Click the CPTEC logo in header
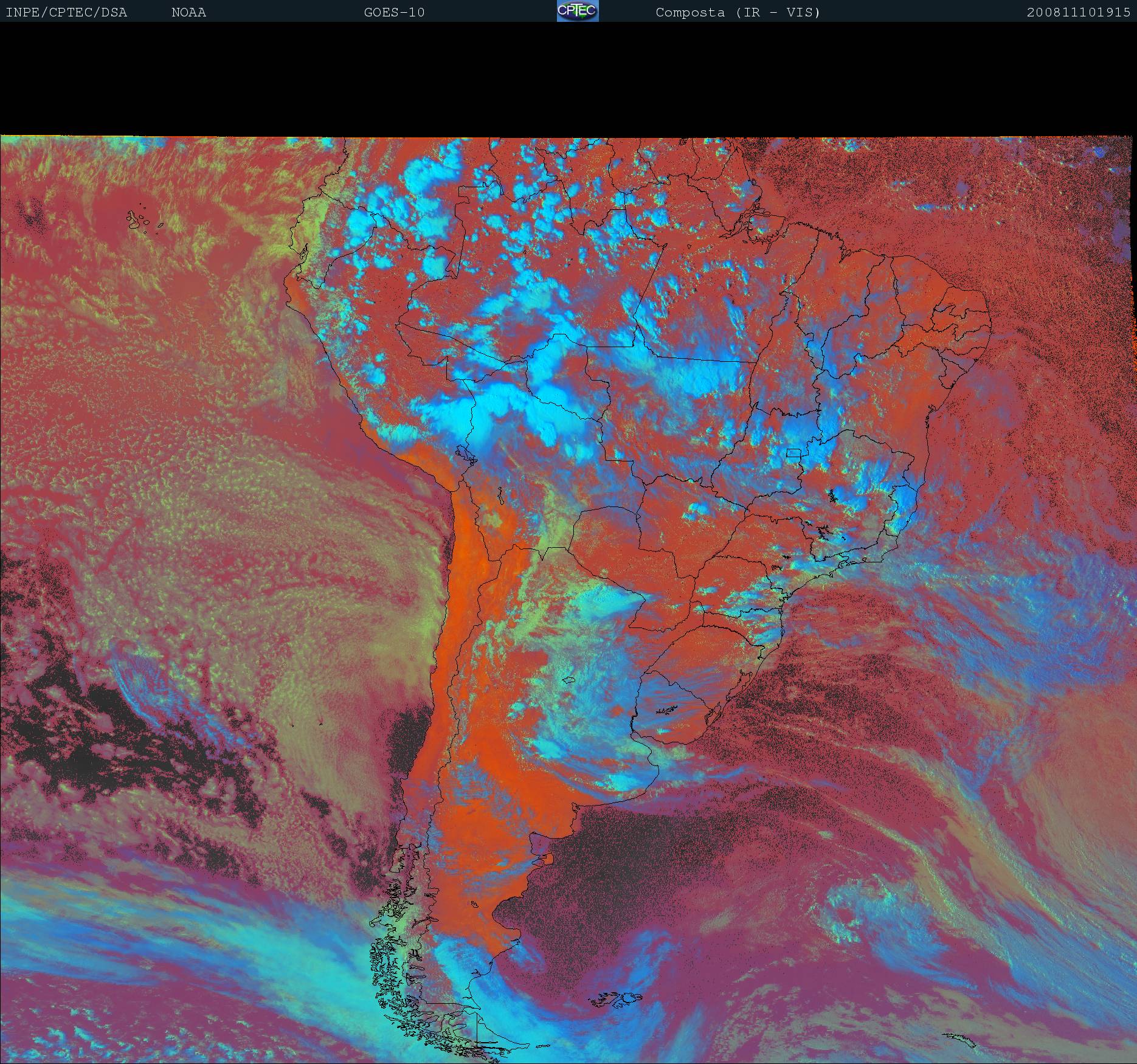The width and height of the screenshot is (1137, 1064). tap(577, 11)
